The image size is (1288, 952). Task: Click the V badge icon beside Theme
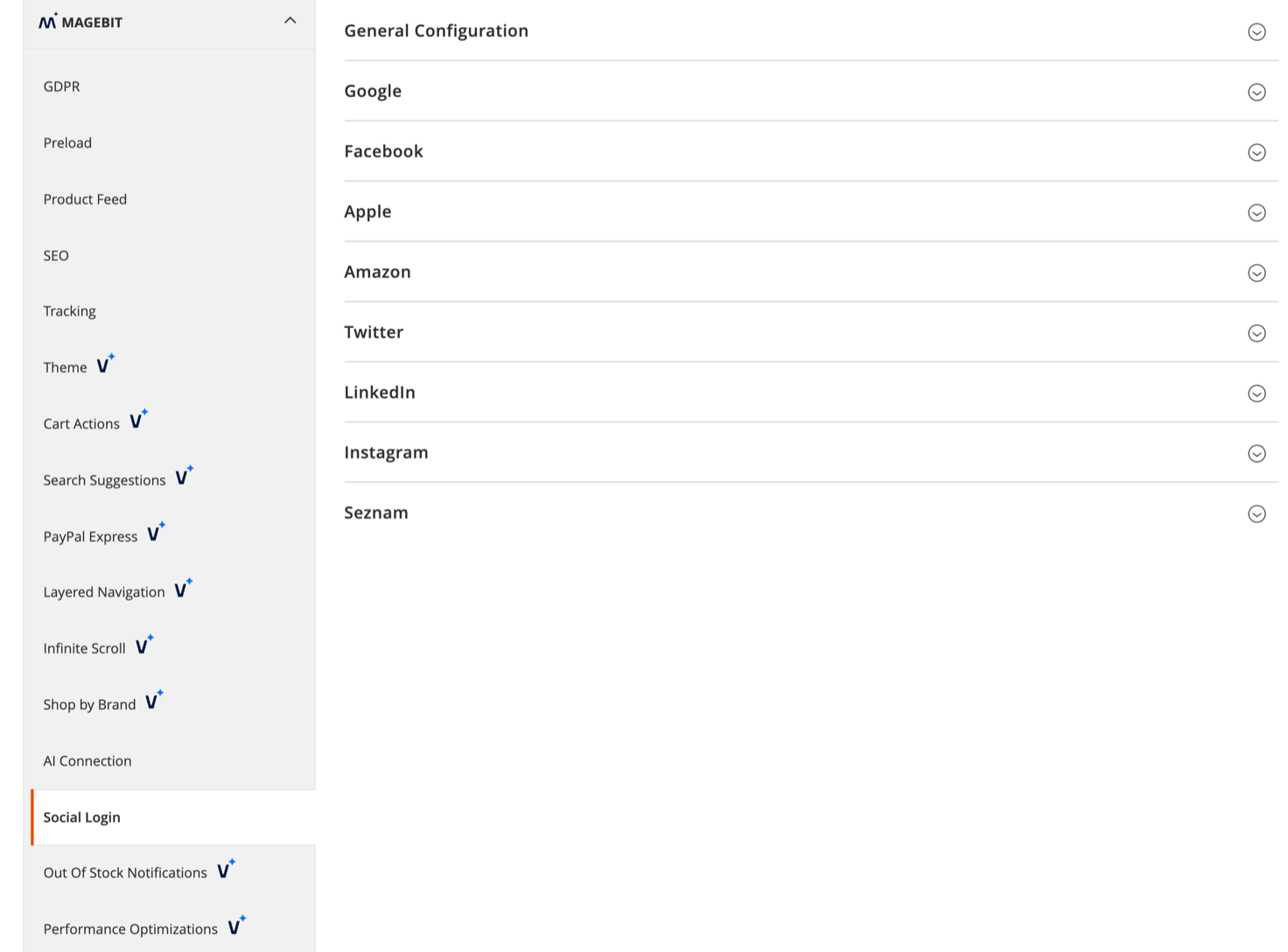[x=105, y=364]
